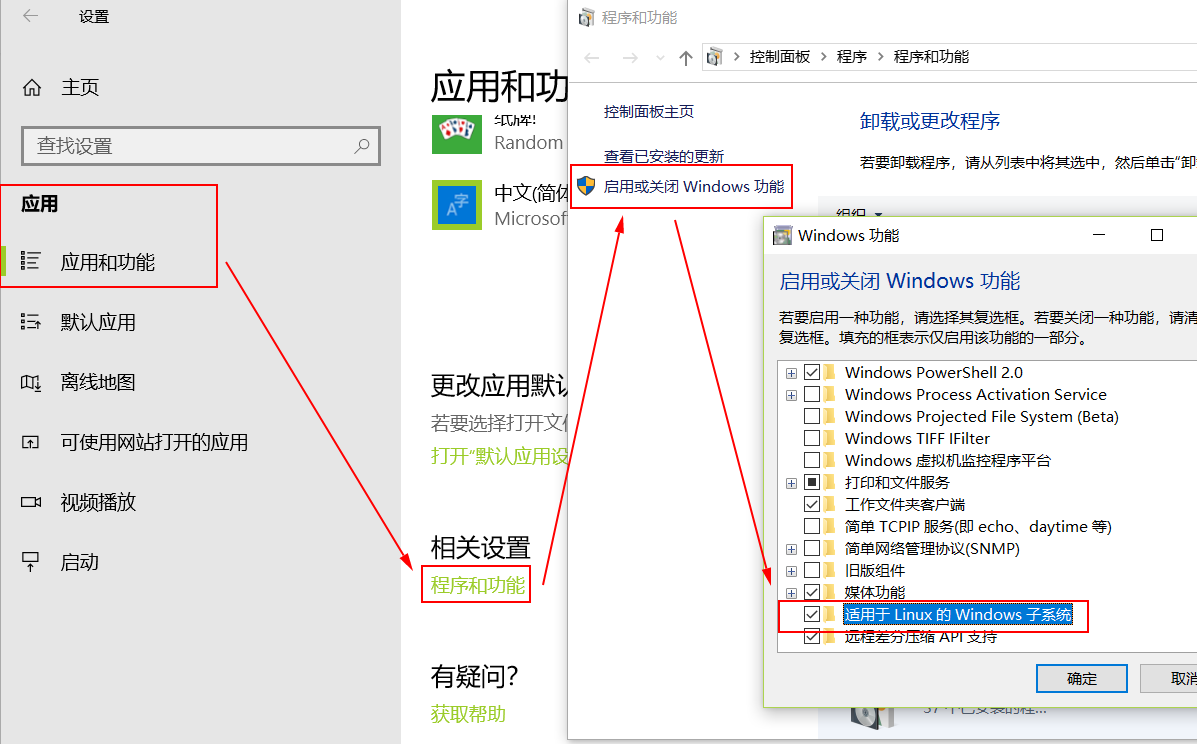Expand 打印和文件服务 tree node

(792, 483)
